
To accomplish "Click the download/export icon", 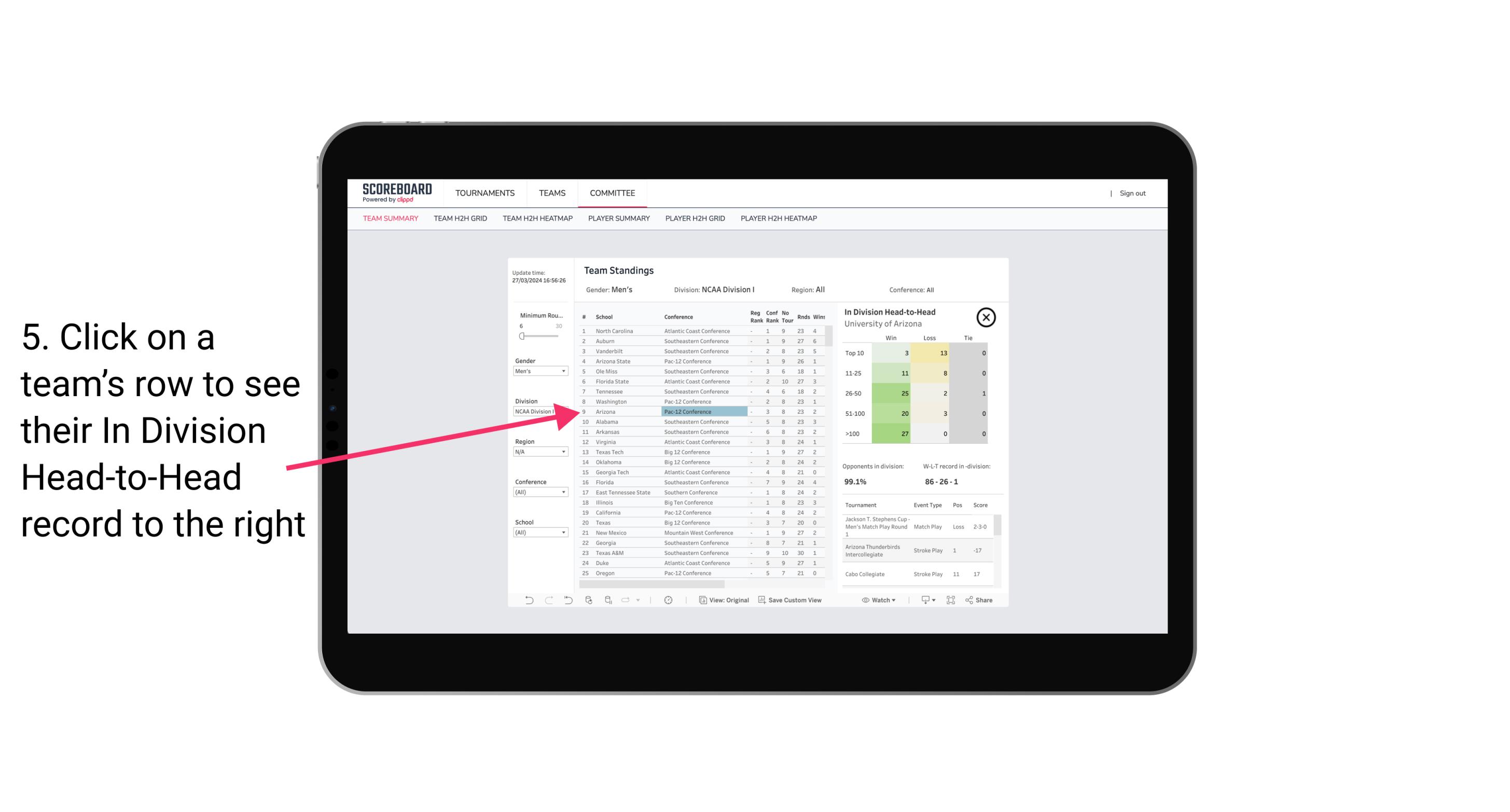I will coord(923,600).
